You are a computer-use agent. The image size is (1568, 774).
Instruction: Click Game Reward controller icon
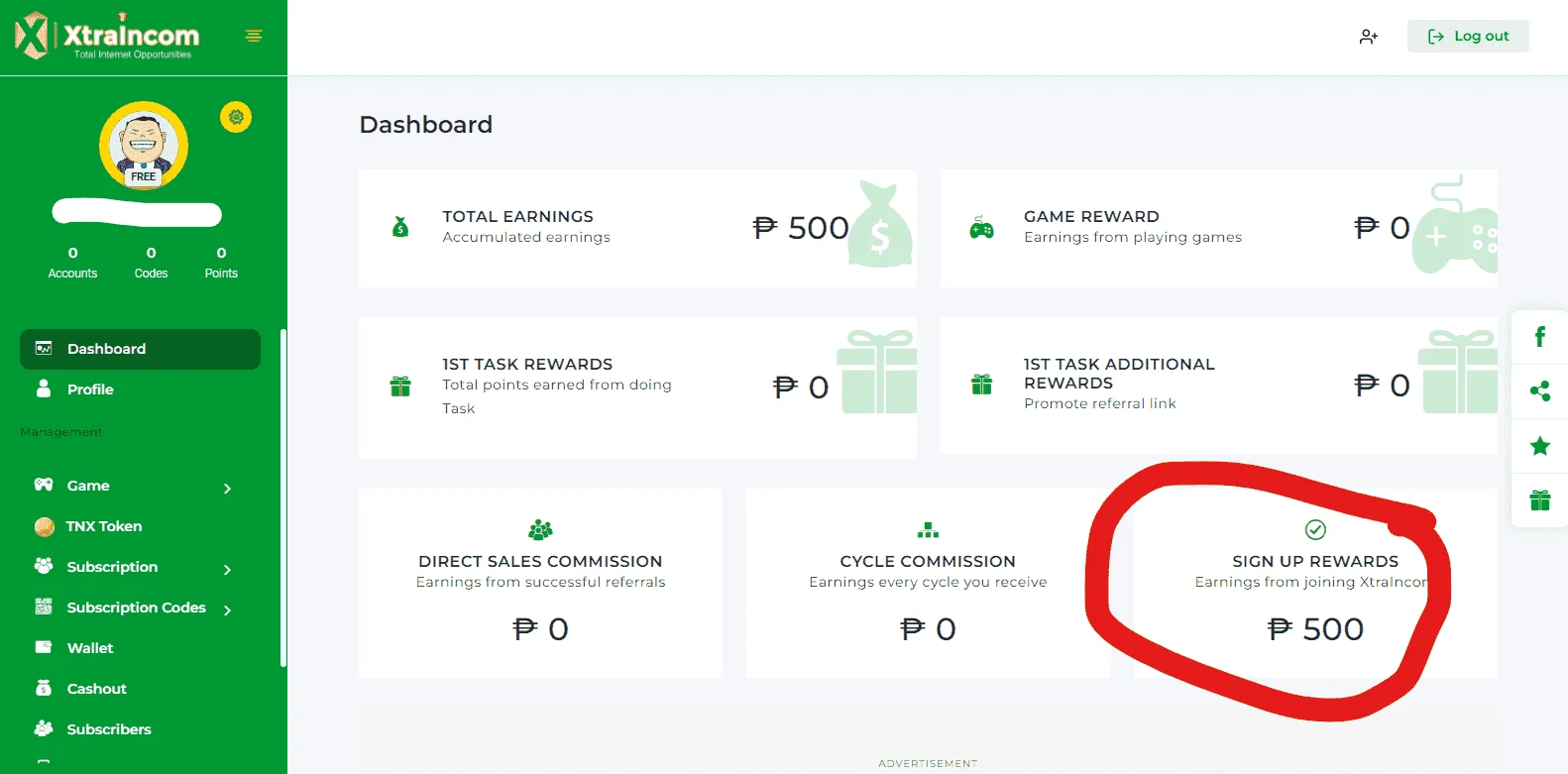tap(981, 227)
